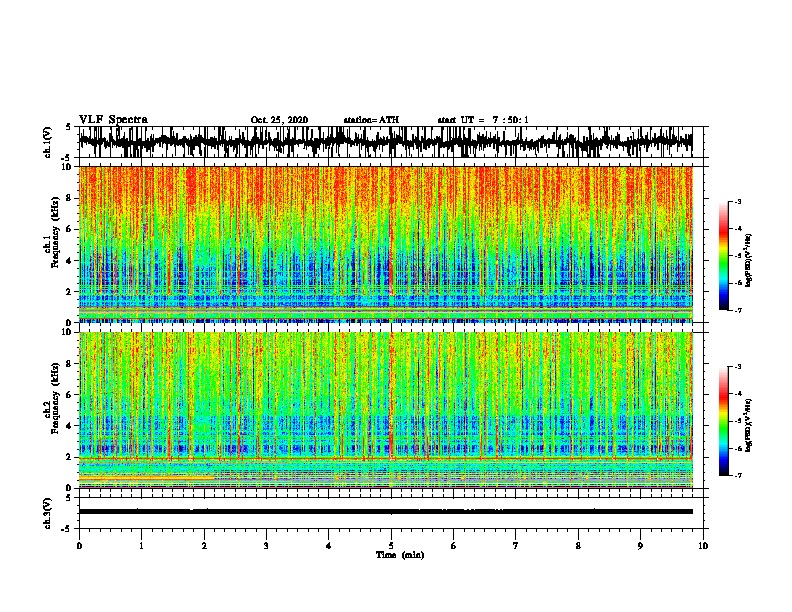This screenshot has width=792, height=612.
Task: Click the time axis tick label "9"
Action: (640, 545)
